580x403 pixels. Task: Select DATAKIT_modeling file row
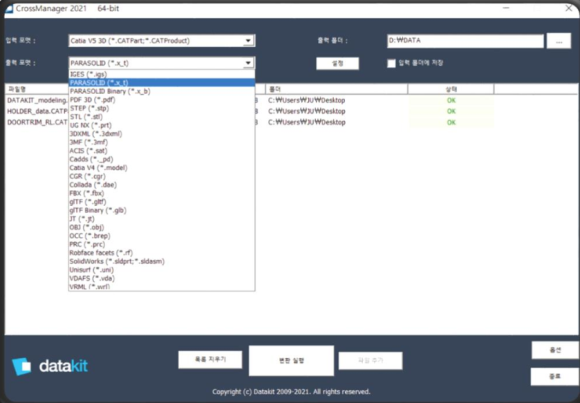coord(37,100)
